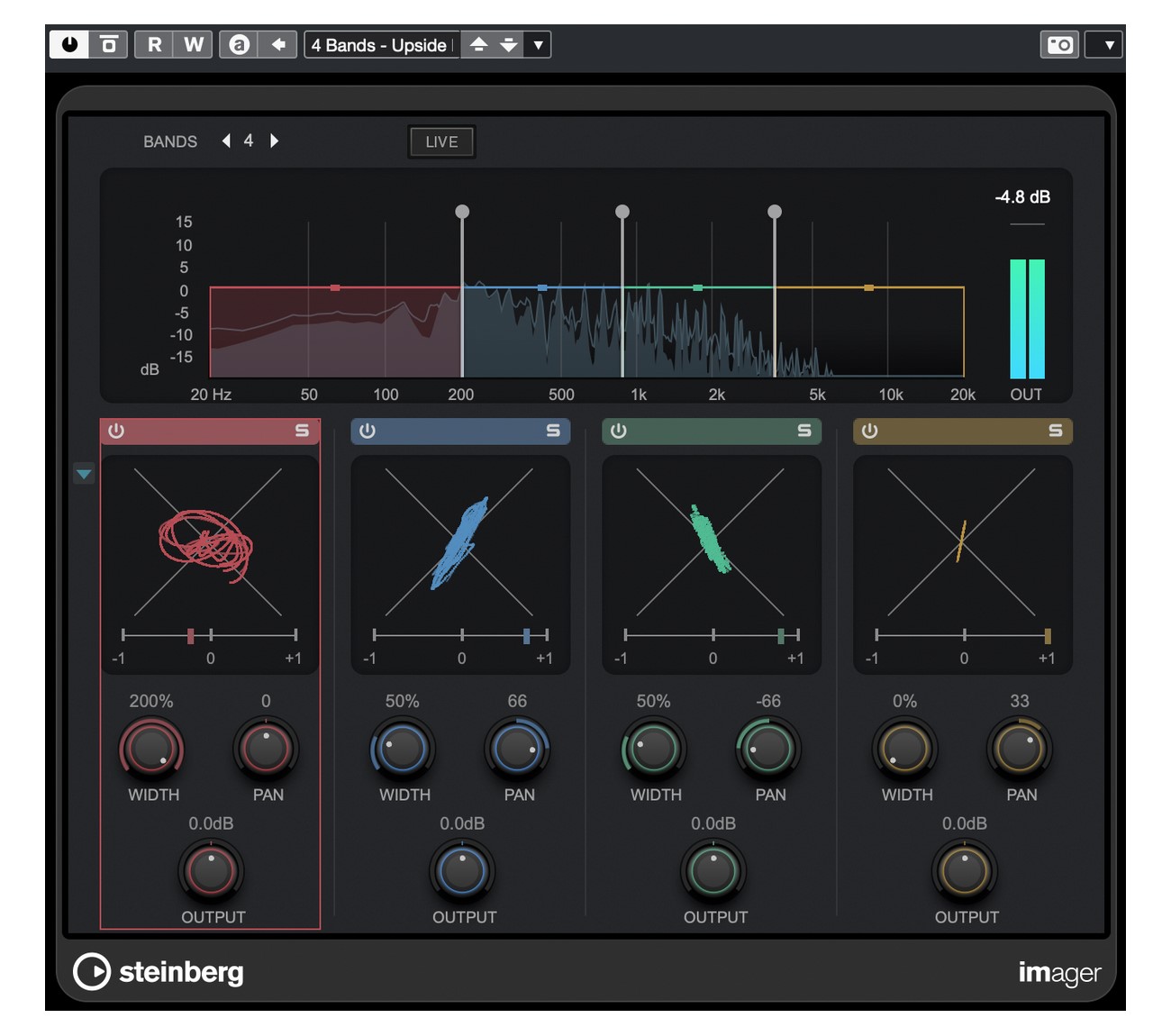Image resolution: width=1171 pixels, height=1036 pixels.
Task: Click the blue band level handle
Action: point(542,288)
